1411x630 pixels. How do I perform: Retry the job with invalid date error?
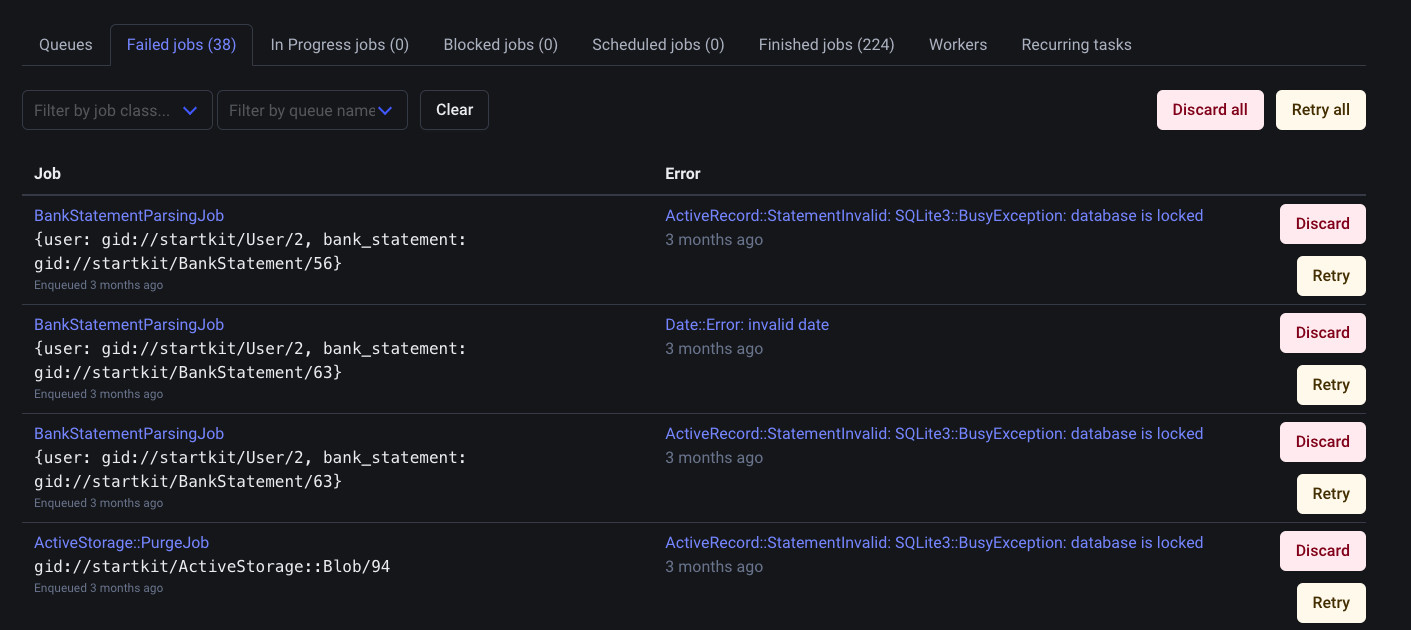[1330, 385]
